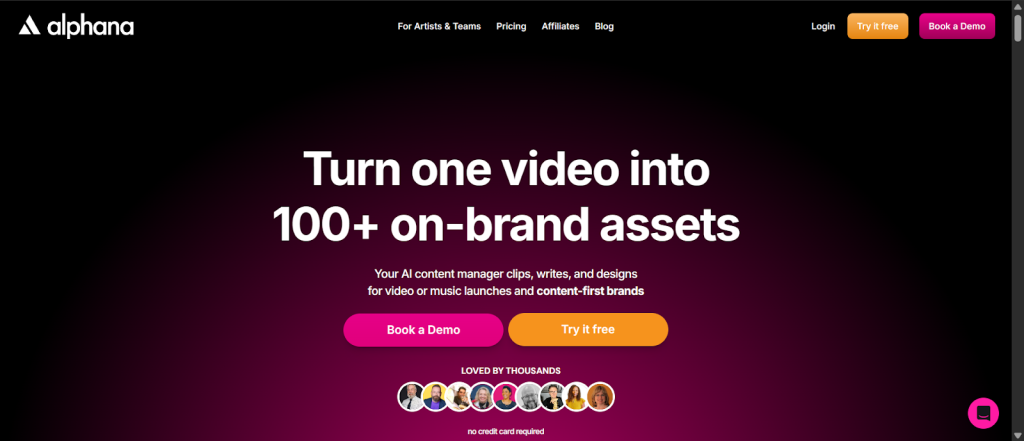Click the header Book a Demo button
Screen dimensions: 1024x441
click(957, 26)
